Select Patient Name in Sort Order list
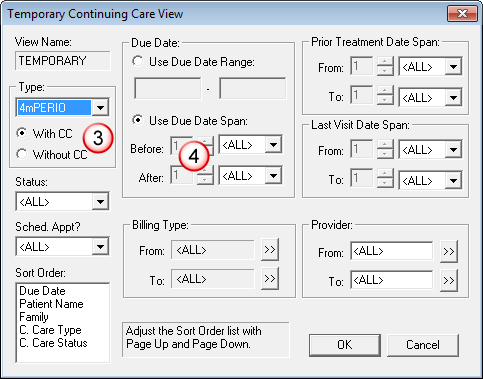Screen dimensions: 483x379 coord(51,304)
